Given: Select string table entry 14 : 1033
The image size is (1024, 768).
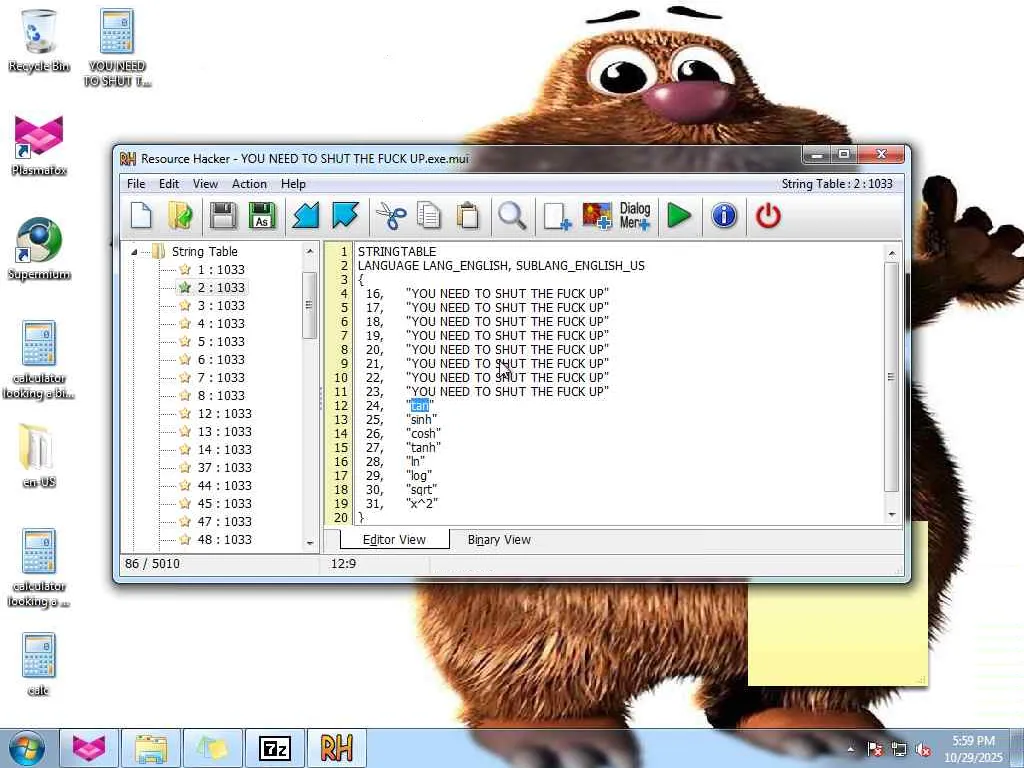Looking at the screenshot, I should point(224,449).
